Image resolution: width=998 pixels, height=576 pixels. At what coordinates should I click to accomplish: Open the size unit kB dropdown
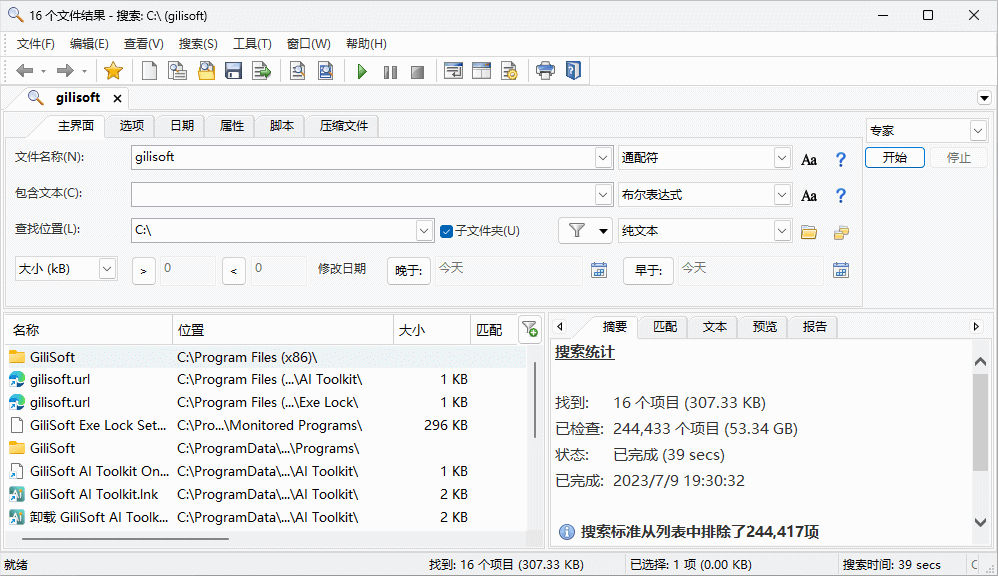tap(107, 269)
